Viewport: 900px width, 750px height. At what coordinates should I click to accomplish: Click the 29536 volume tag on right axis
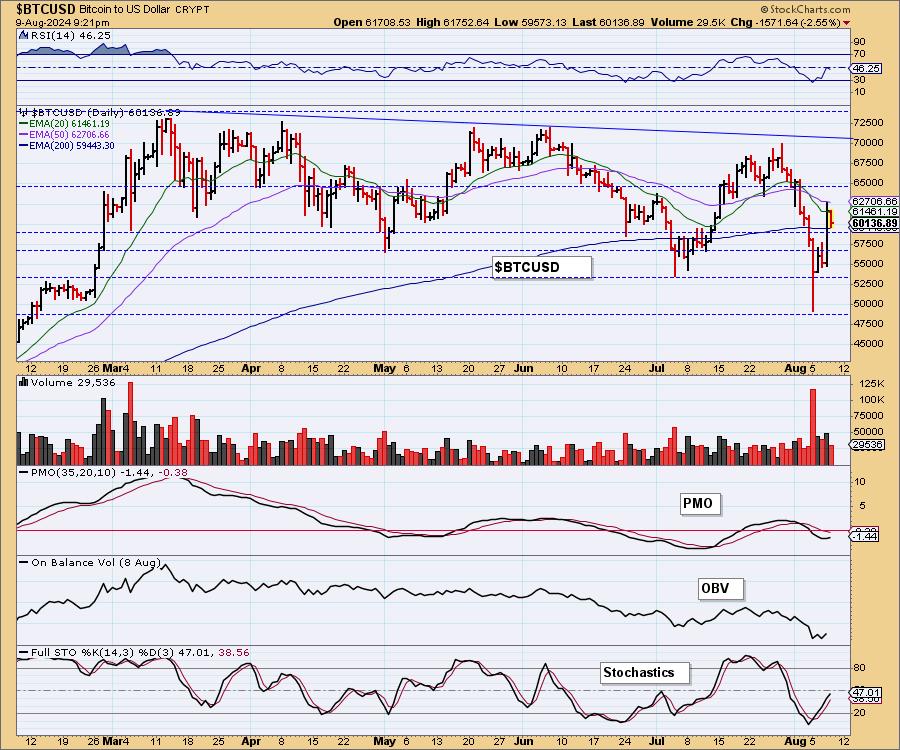(x=867, y=445)
